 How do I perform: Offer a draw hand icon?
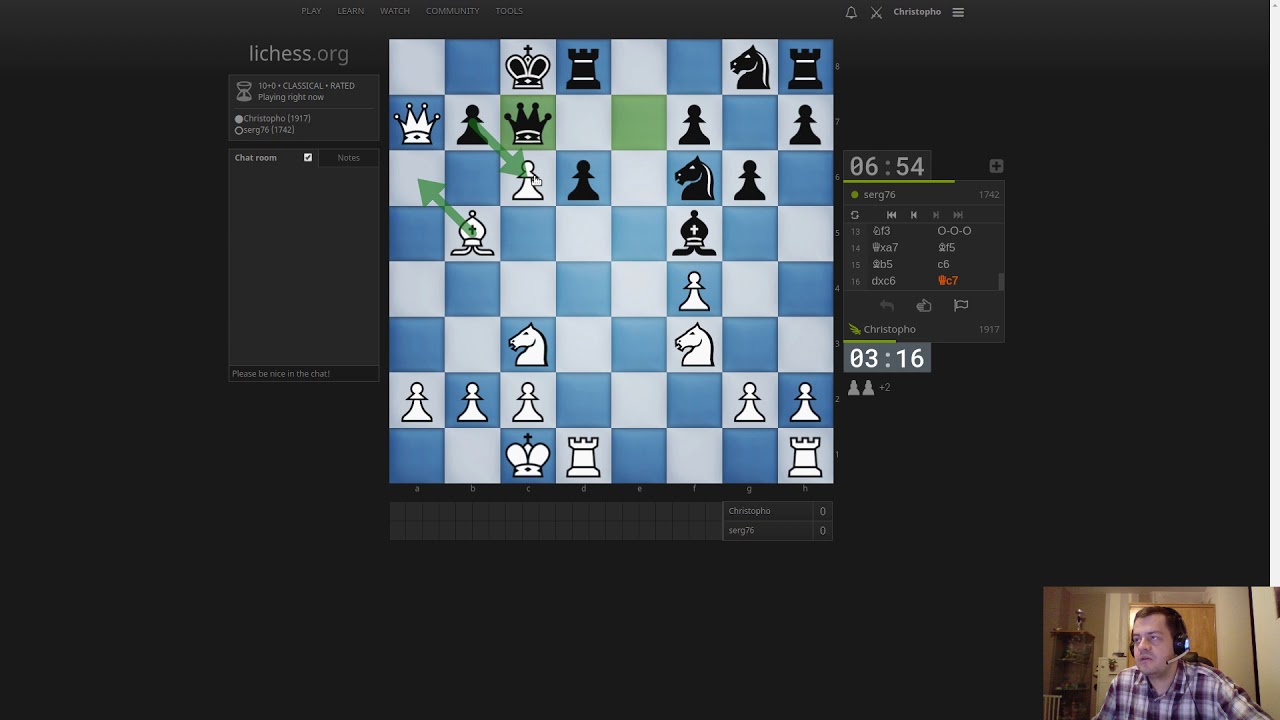(x=924, y=306)
